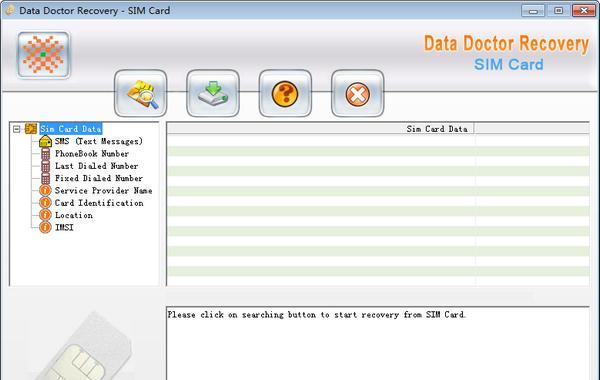
Task: Select PhoneBook Number entry
Action: (x=92, y=153)
